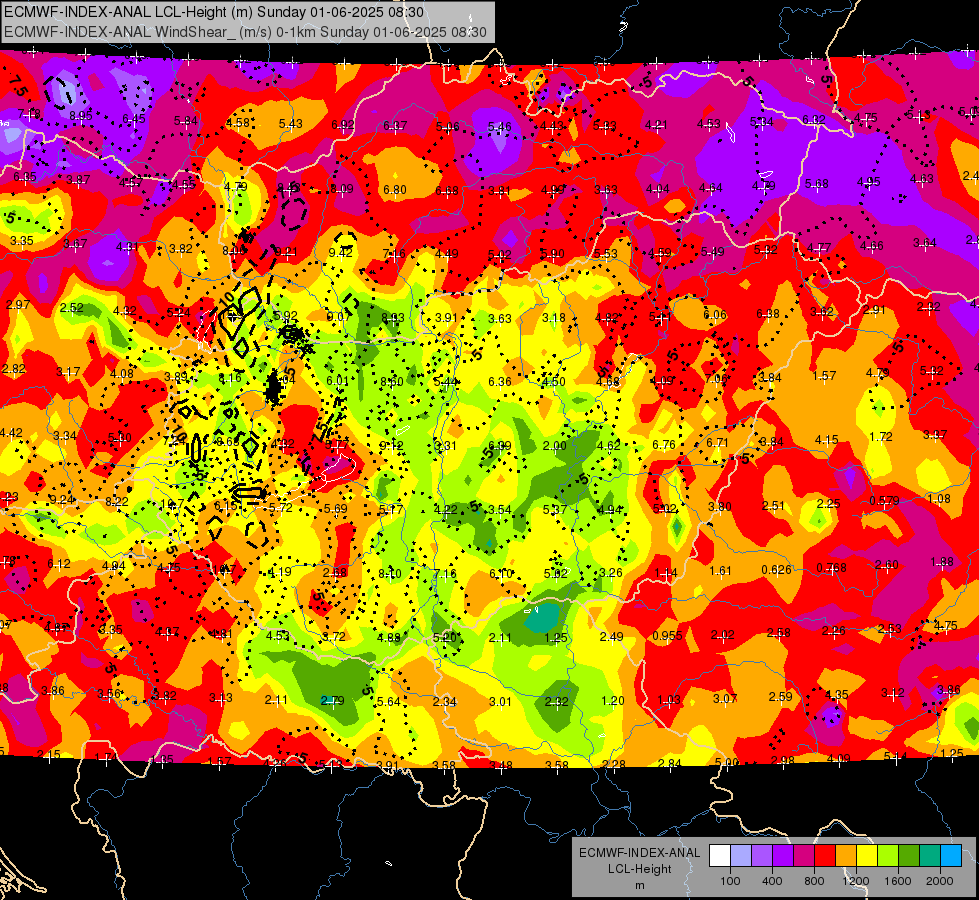Click wind shear value 7.18
The height and width of the screenshot is (900, 979).
click(29, 113)
